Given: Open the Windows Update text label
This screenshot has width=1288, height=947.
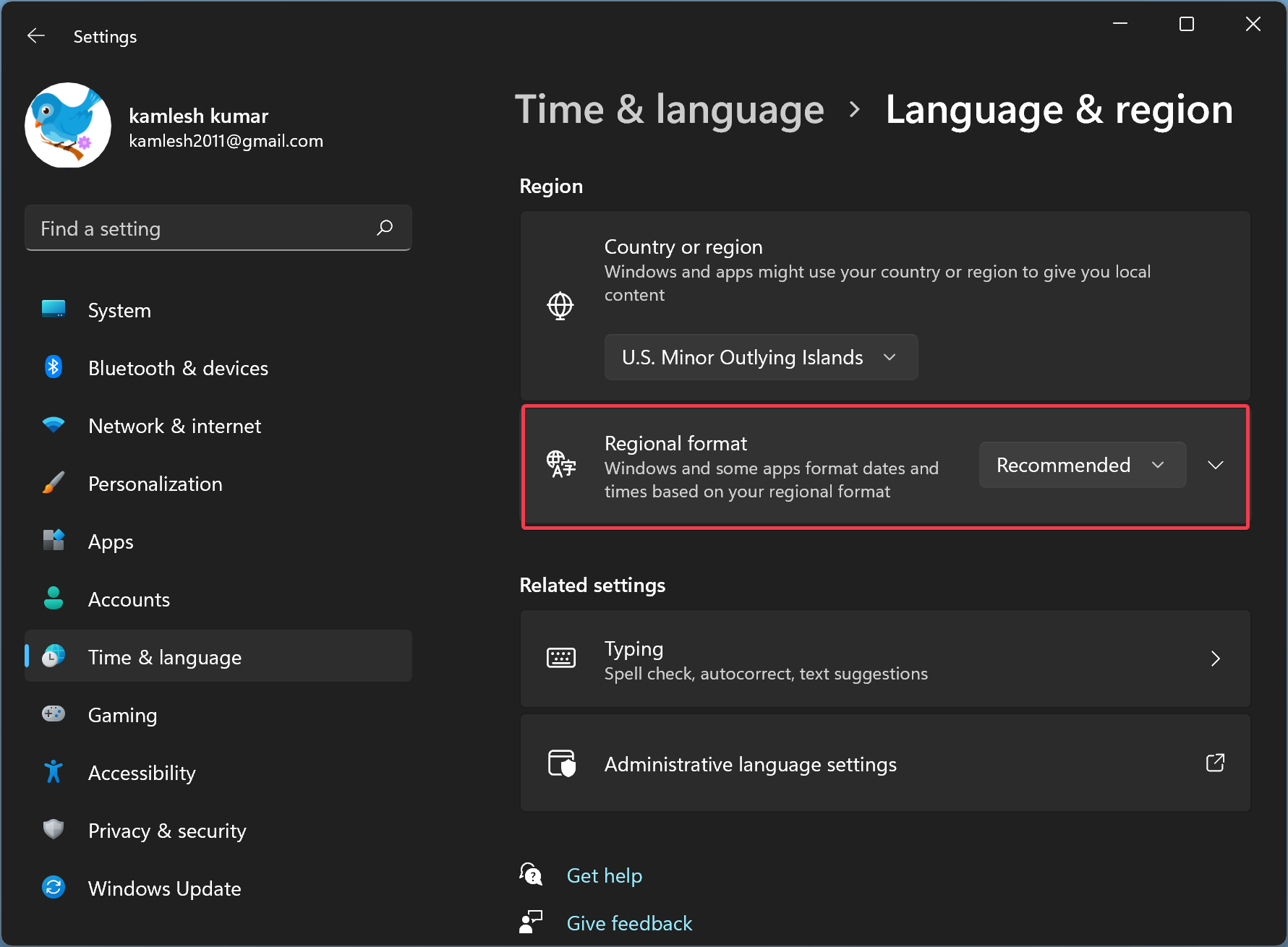Looking at the screenshot, I should [164, 888].
